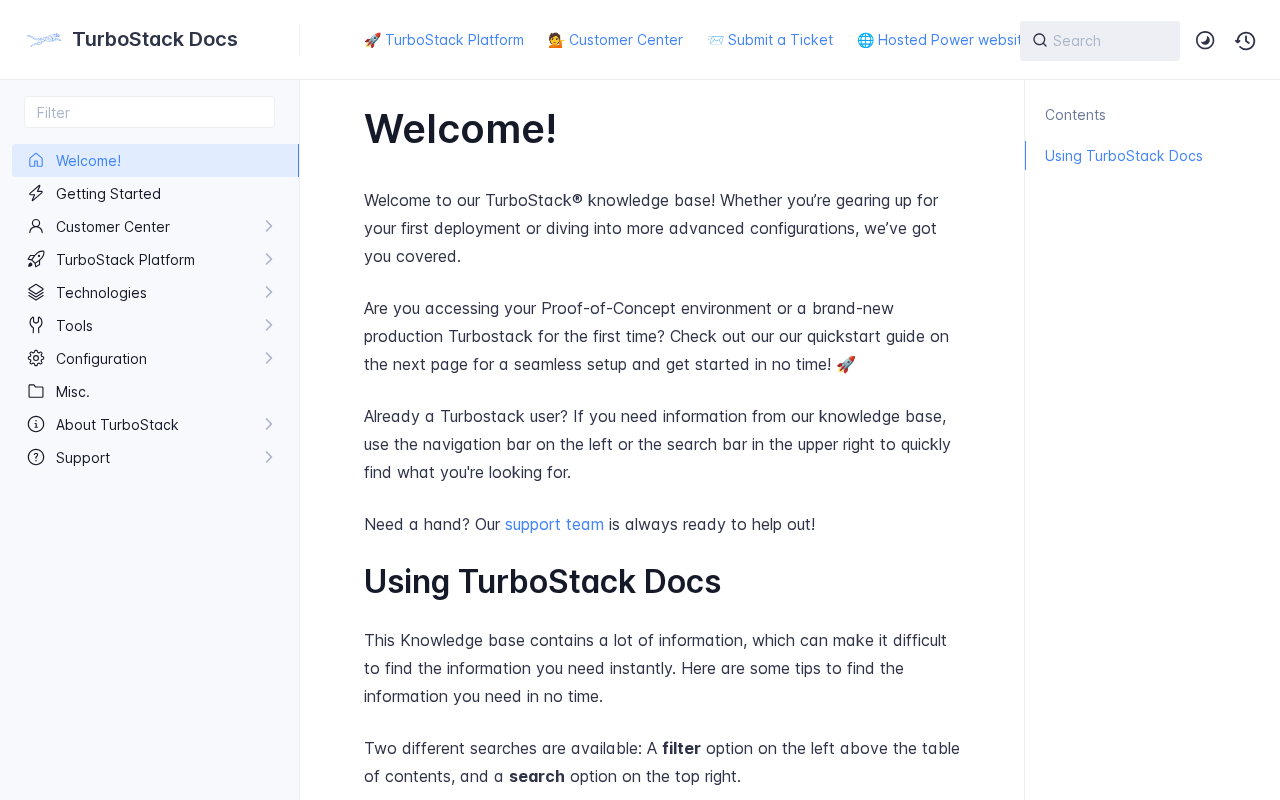Focus the sidebar Filter field
Image resolution: width=1280 pixels, height=800 pixels.
pyautogui.click(x=149, y=112)
